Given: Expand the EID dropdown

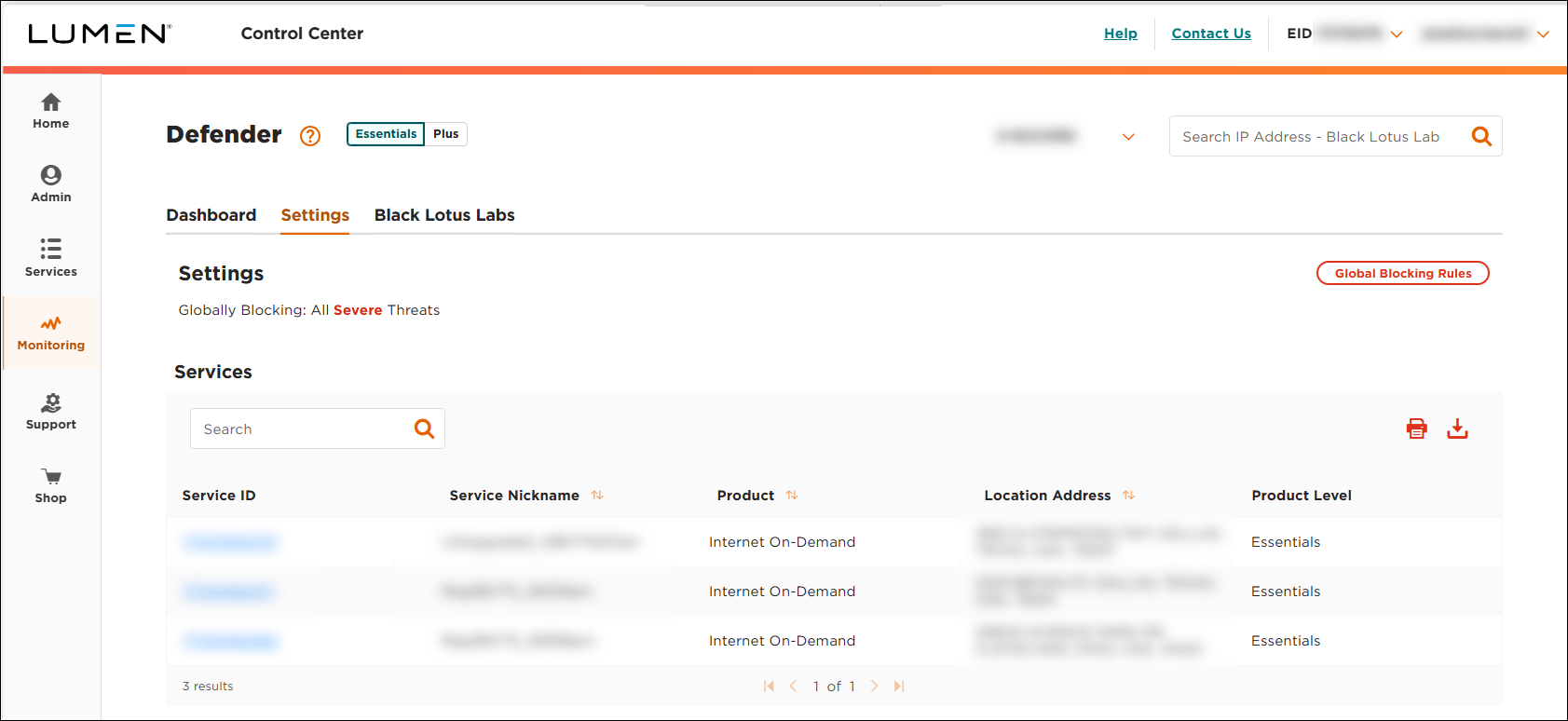Looking at the screenshot, I should (1397, 34).
